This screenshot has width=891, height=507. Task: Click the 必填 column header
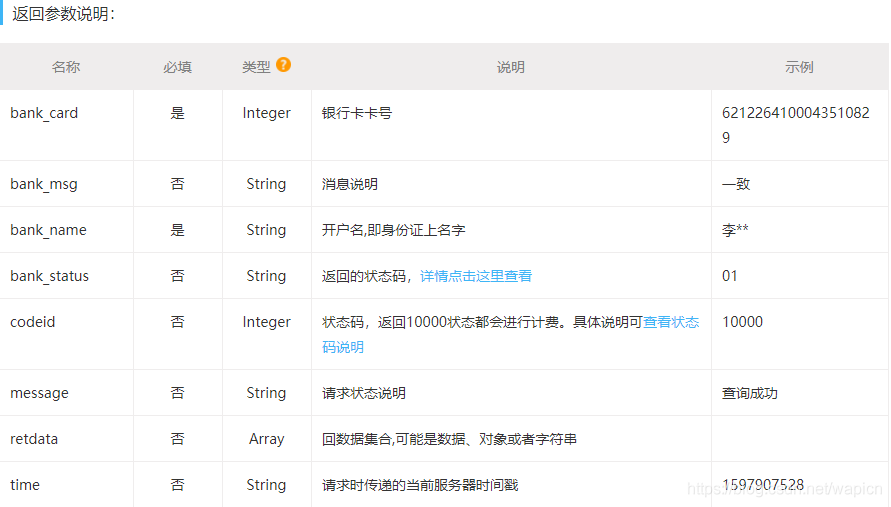click(177, 67)
